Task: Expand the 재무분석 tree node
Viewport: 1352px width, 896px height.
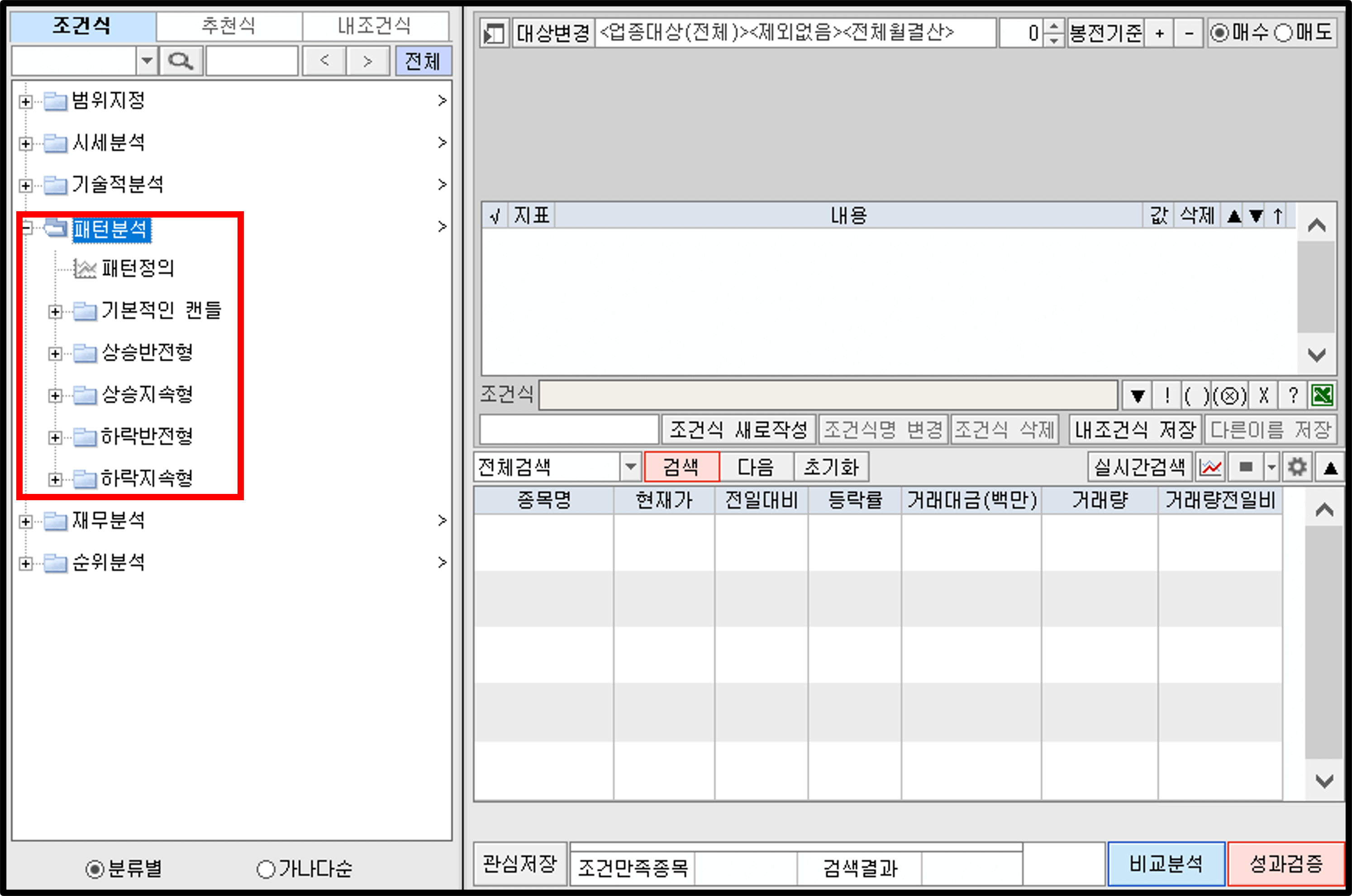Action: click(25, 521)
